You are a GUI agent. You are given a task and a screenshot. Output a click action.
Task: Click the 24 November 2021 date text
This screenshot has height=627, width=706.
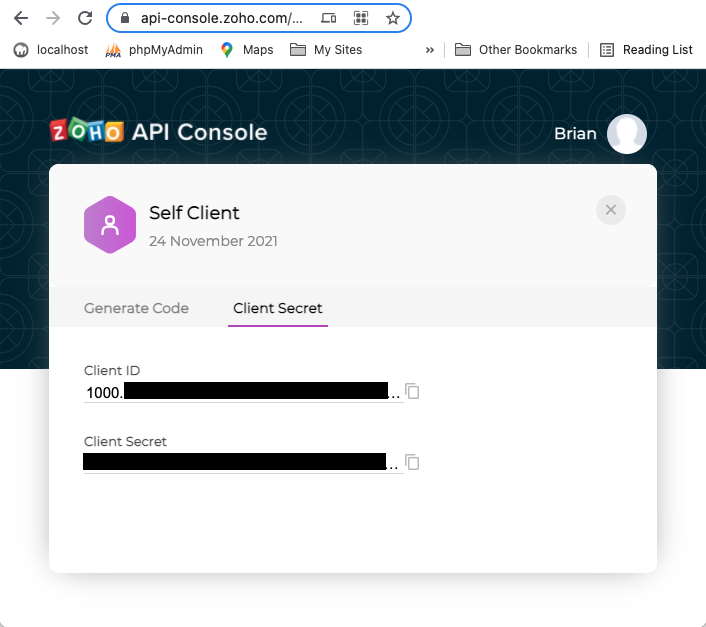point(213,241)
